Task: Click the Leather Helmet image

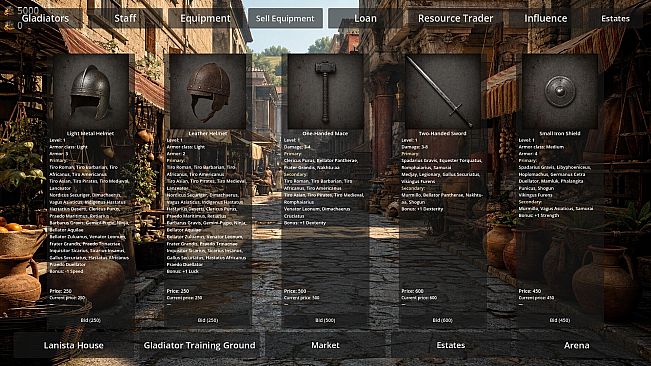Action: click(208, 92)
